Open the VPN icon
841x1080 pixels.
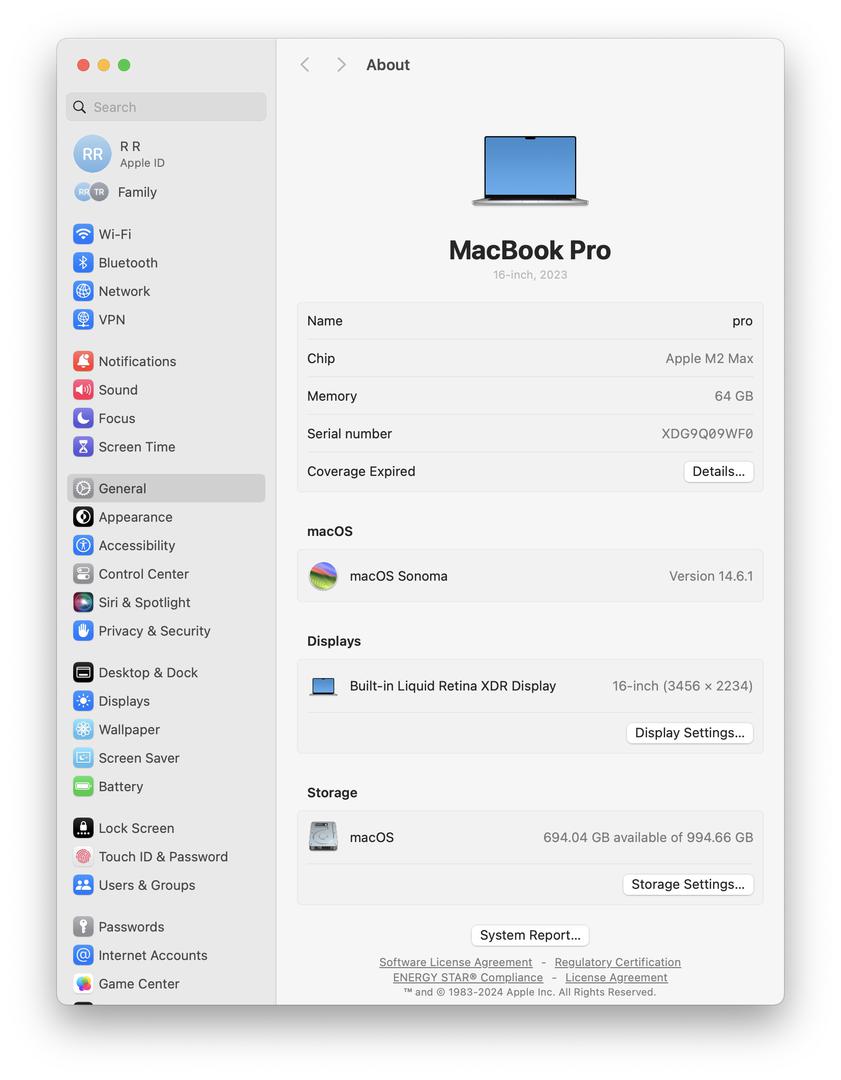(x=83, y=320)
